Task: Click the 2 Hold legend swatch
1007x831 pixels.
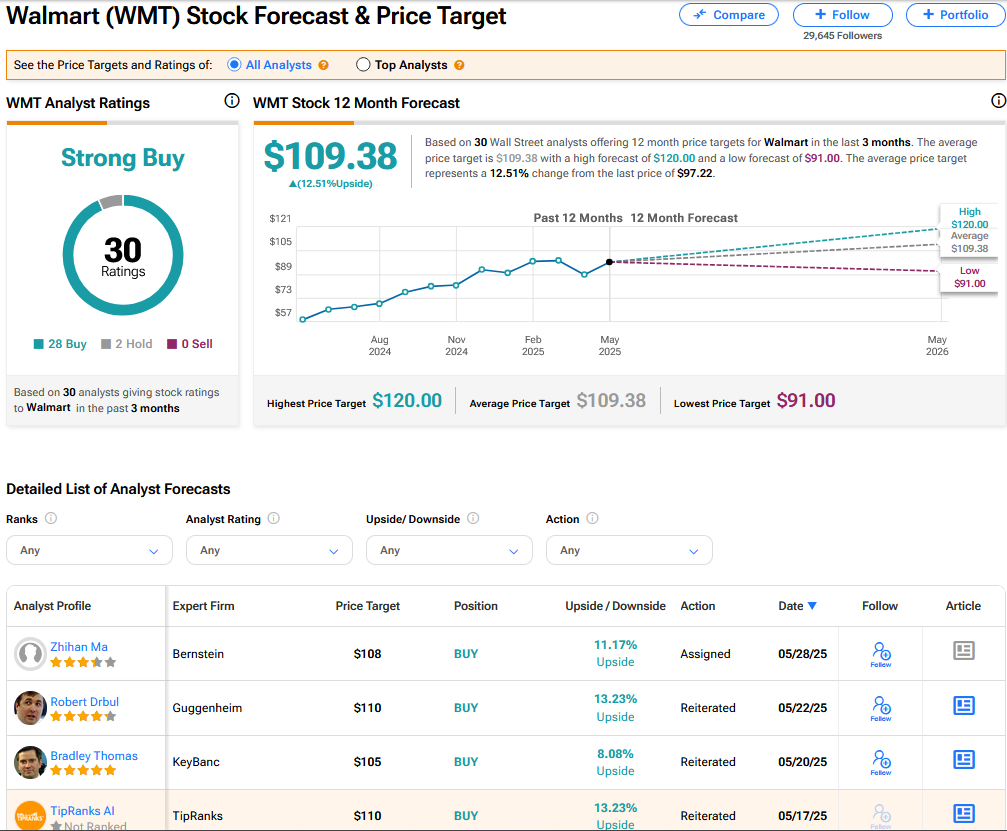Action: 106,344
